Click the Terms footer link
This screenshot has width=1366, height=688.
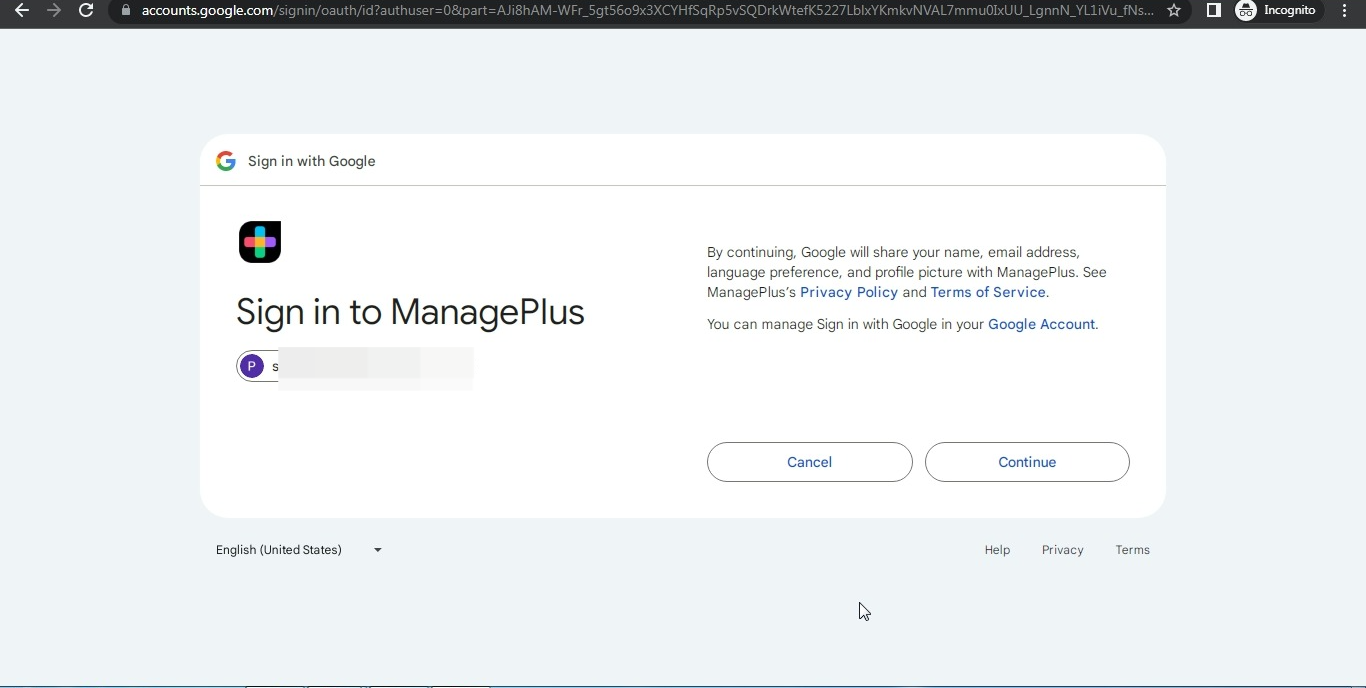click(1132, 550)
